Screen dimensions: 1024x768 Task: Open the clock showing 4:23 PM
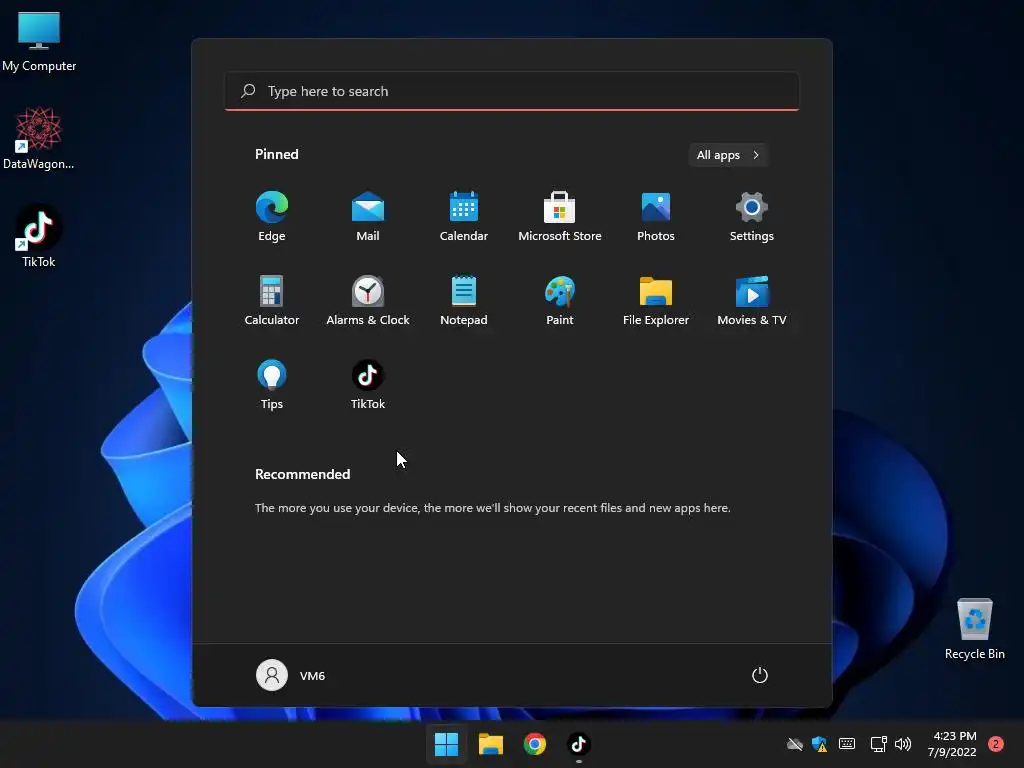[x=952, y=744]
